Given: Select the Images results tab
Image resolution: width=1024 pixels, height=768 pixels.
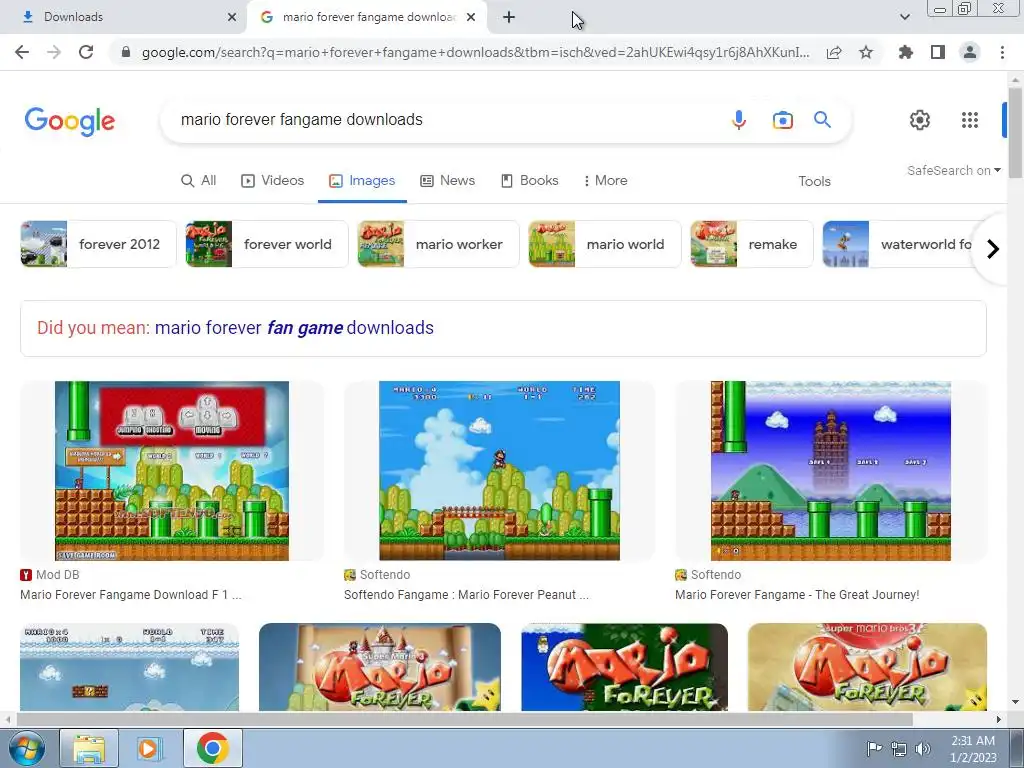Looking at the screenshot, I should tap(362, 180).
